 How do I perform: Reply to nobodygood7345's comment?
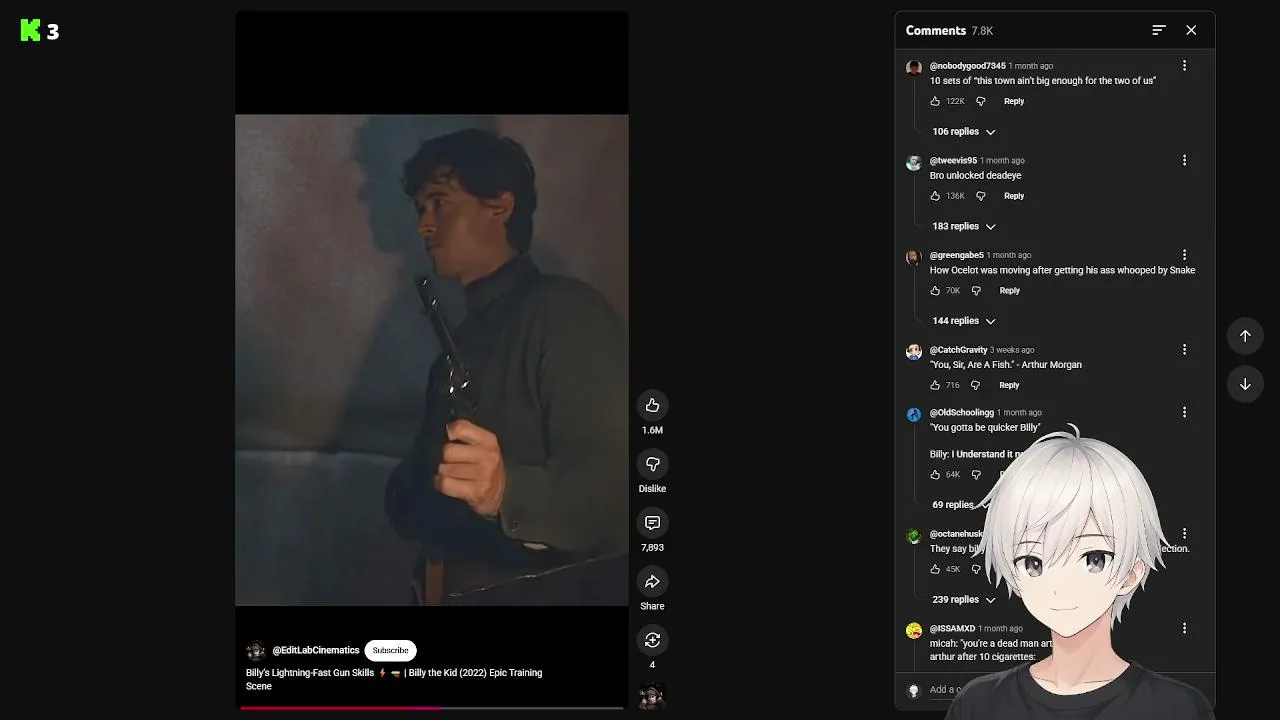pyautogui.click(x=1014, y=101)
